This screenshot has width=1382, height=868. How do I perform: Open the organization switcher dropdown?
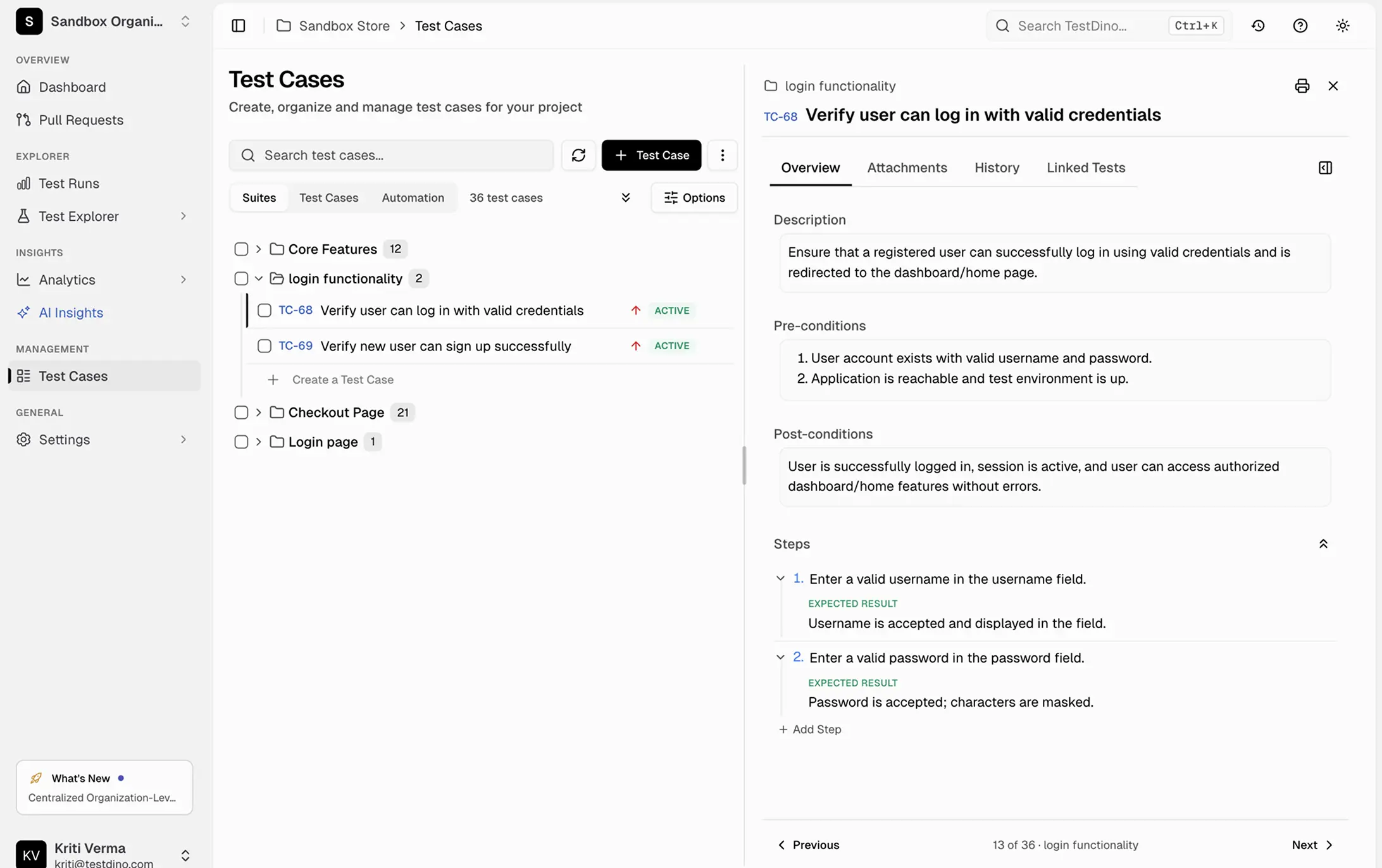185,22
